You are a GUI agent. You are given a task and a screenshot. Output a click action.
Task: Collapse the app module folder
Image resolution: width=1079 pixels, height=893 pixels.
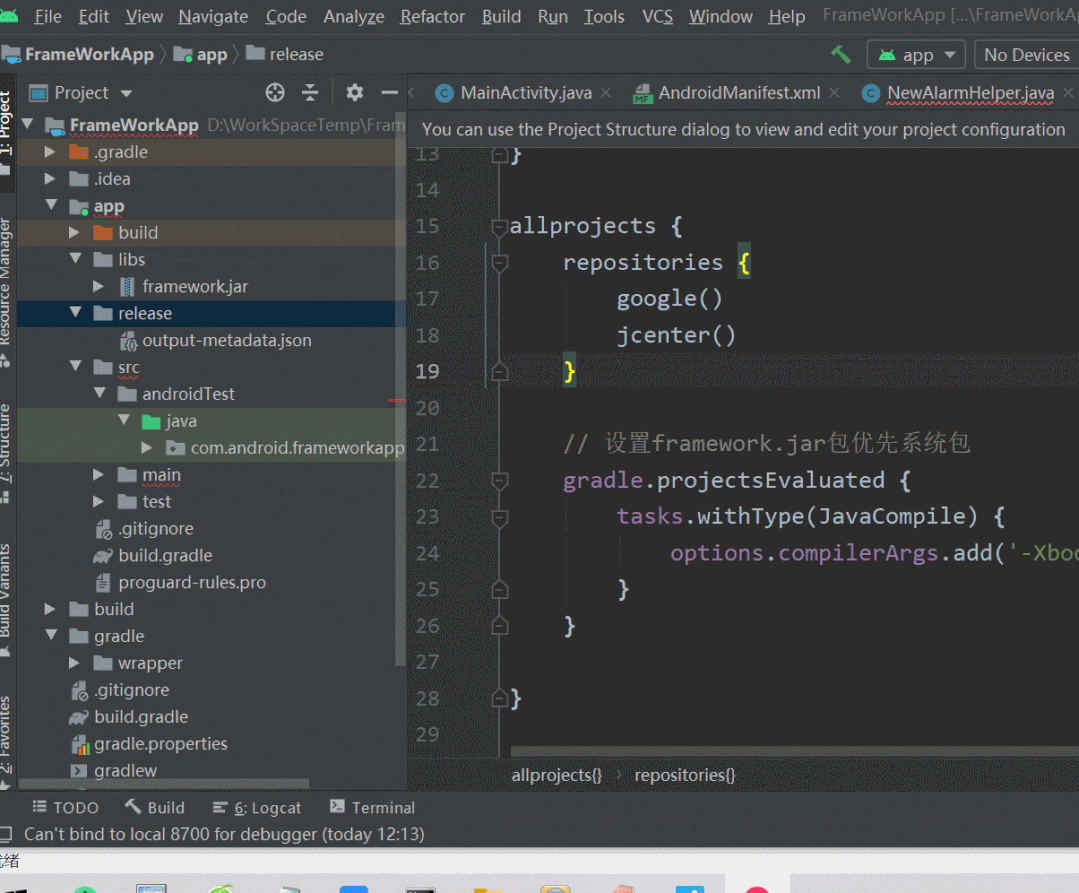(51, 205)
